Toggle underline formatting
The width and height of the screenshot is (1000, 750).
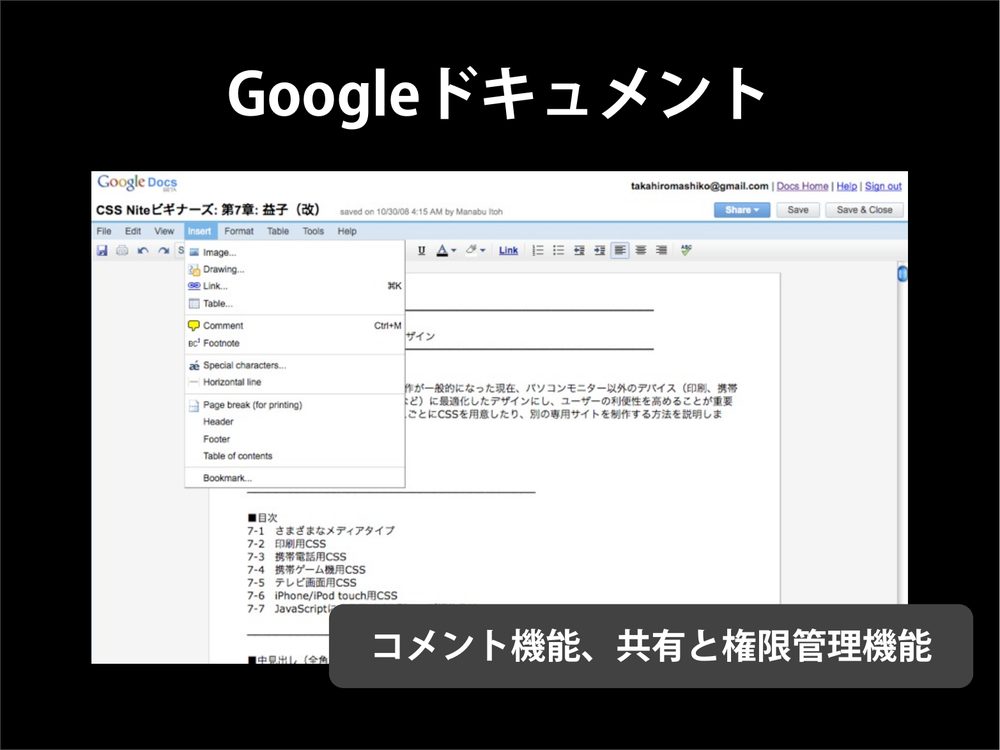click(422, 251)
